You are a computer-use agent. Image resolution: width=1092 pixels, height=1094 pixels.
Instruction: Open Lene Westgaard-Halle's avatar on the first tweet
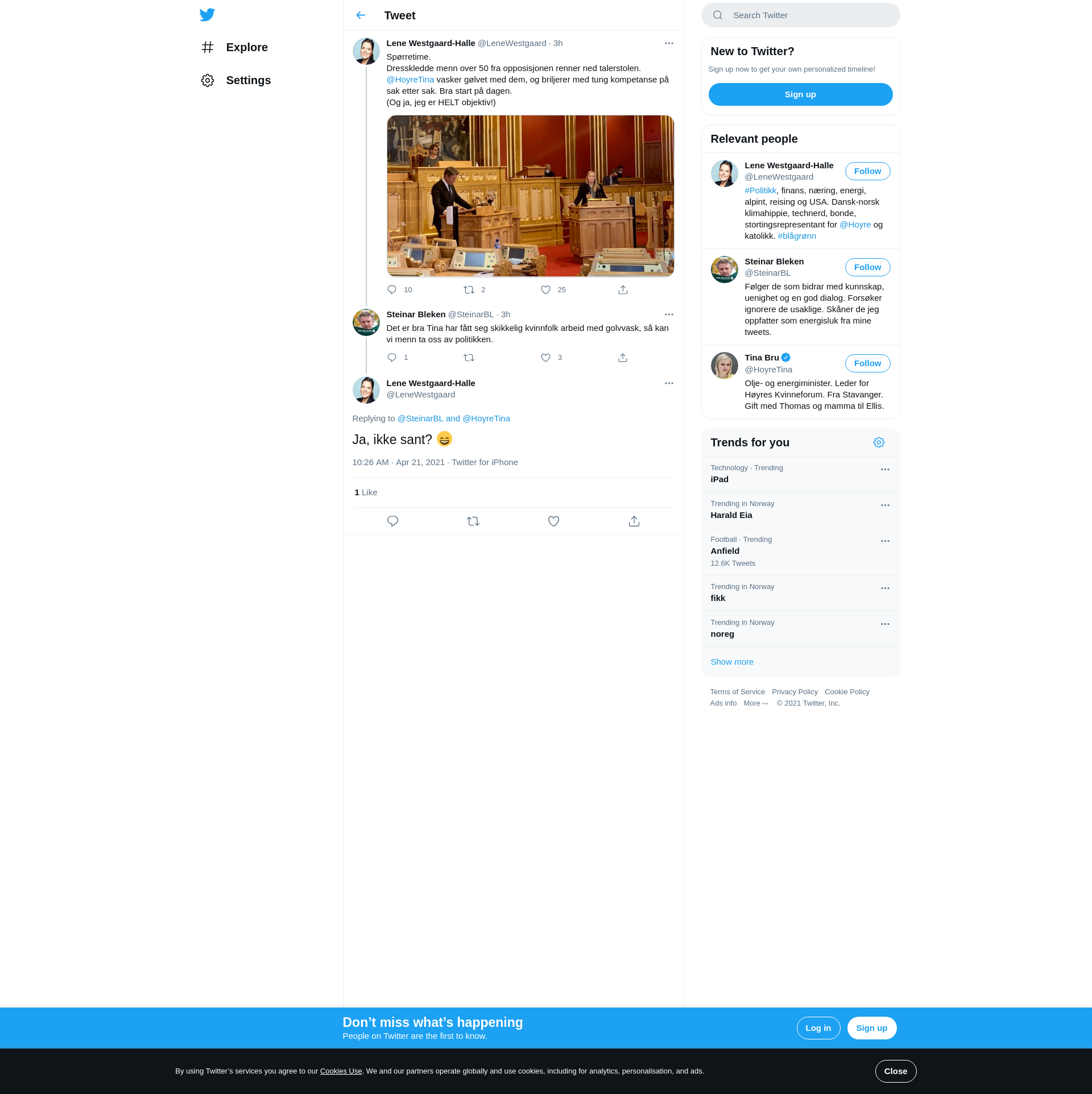point(366,52)
